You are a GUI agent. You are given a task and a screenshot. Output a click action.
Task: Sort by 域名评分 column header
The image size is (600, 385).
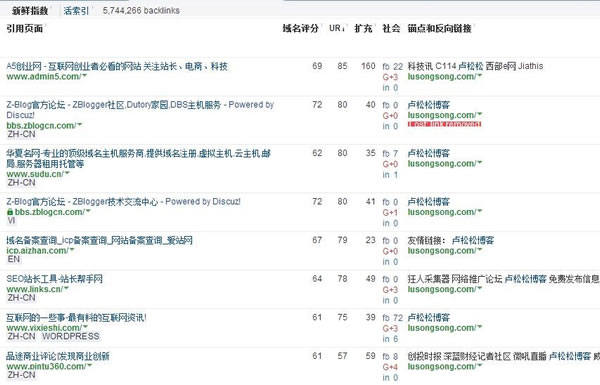coord(300,28)
